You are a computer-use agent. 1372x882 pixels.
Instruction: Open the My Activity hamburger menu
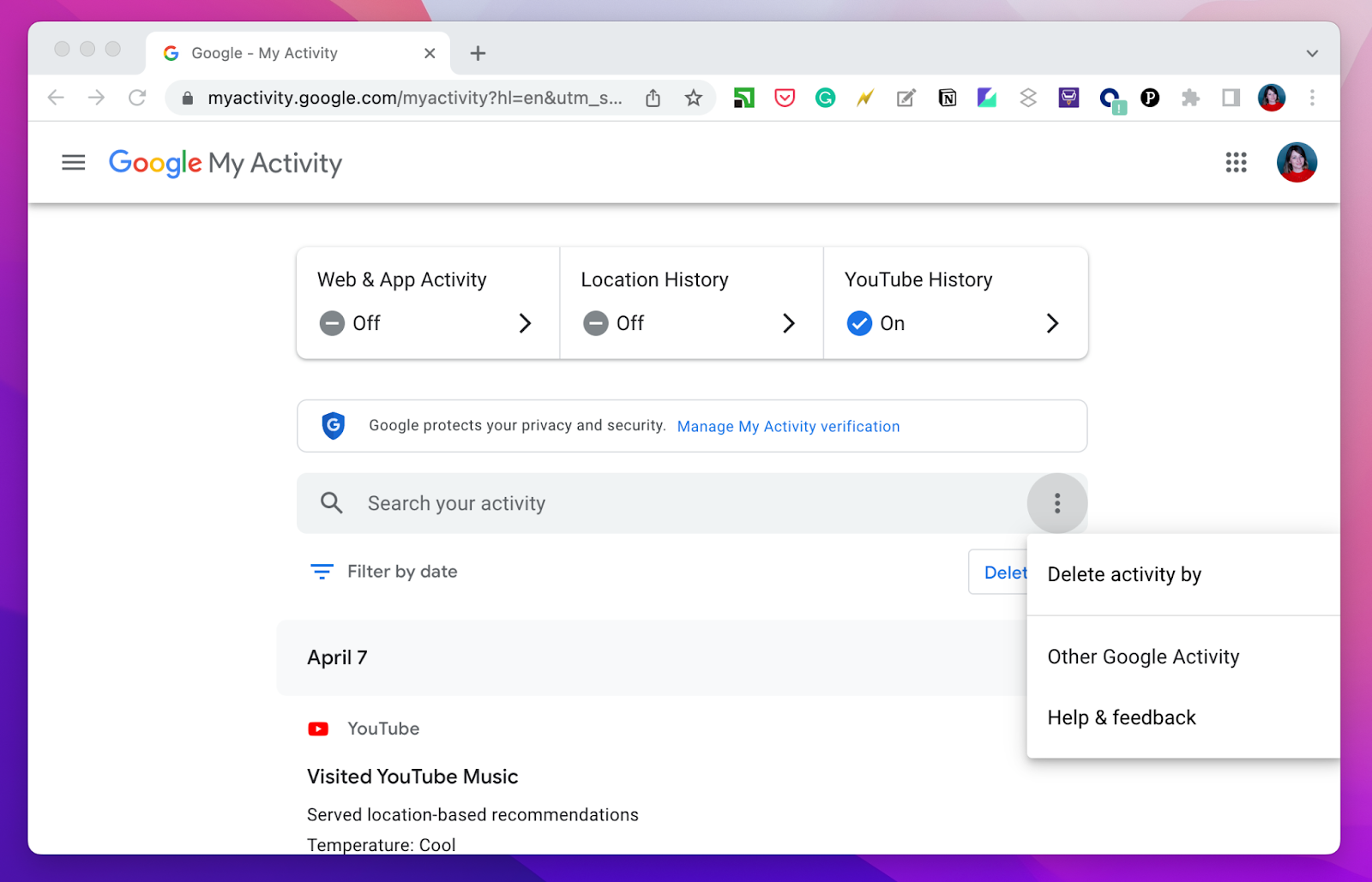point(74,162)
